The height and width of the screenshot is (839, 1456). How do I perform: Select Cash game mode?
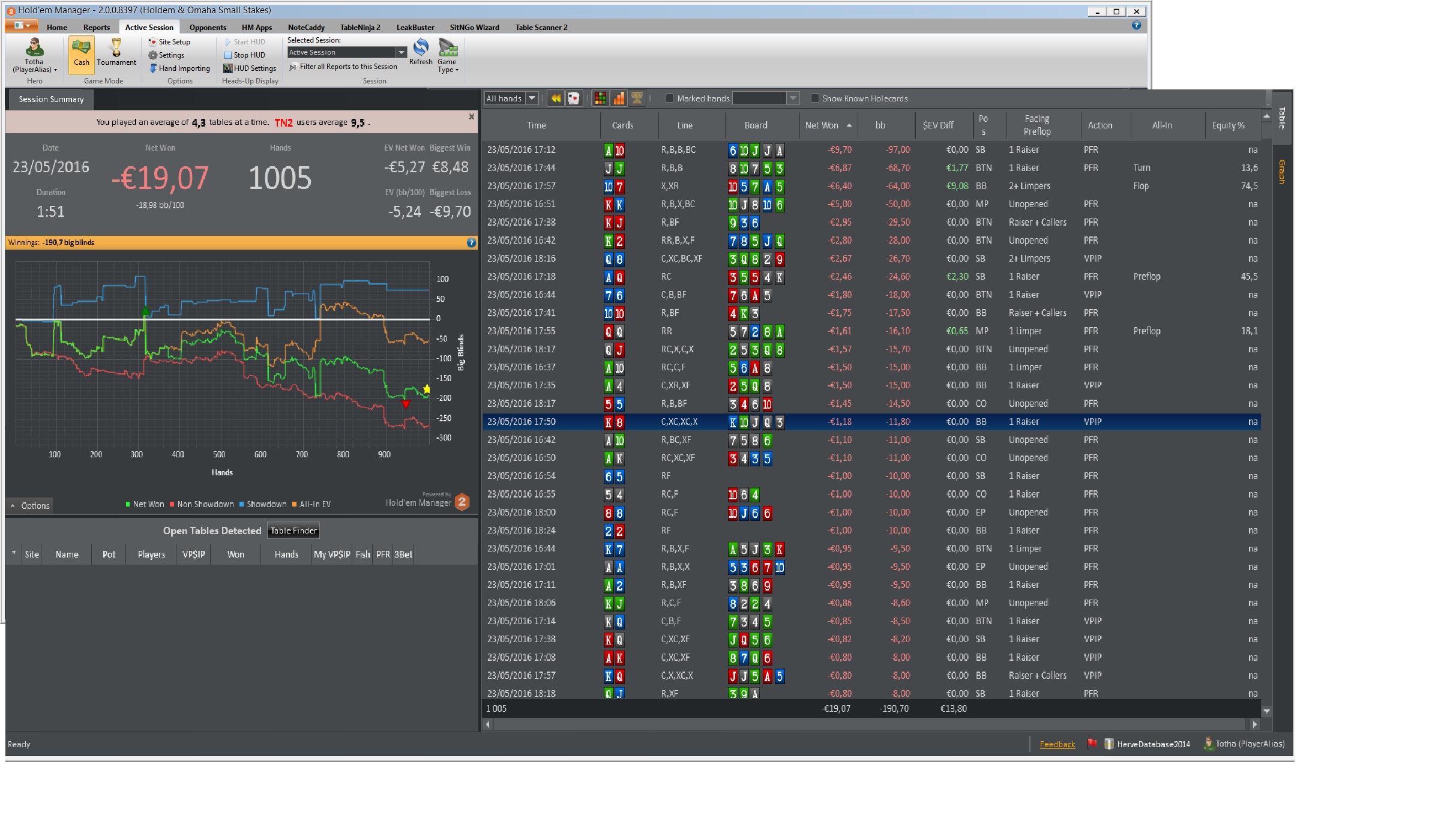click(81, 53)
